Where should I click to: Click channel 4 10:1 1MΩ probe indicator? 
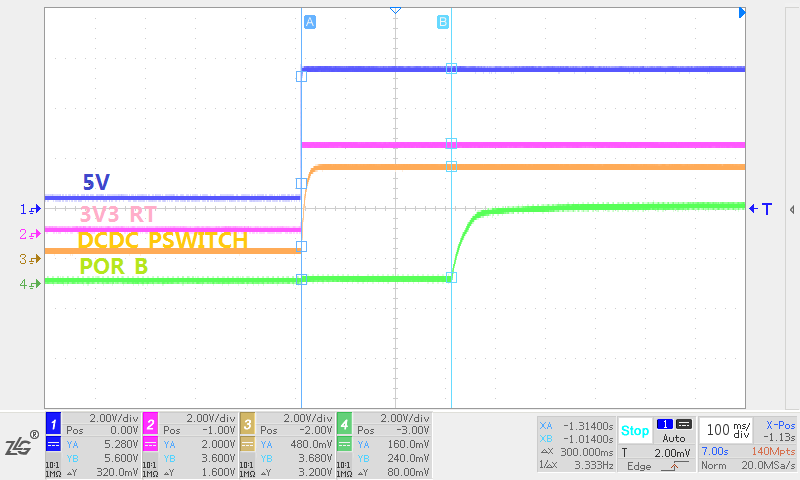coord(344,469)
